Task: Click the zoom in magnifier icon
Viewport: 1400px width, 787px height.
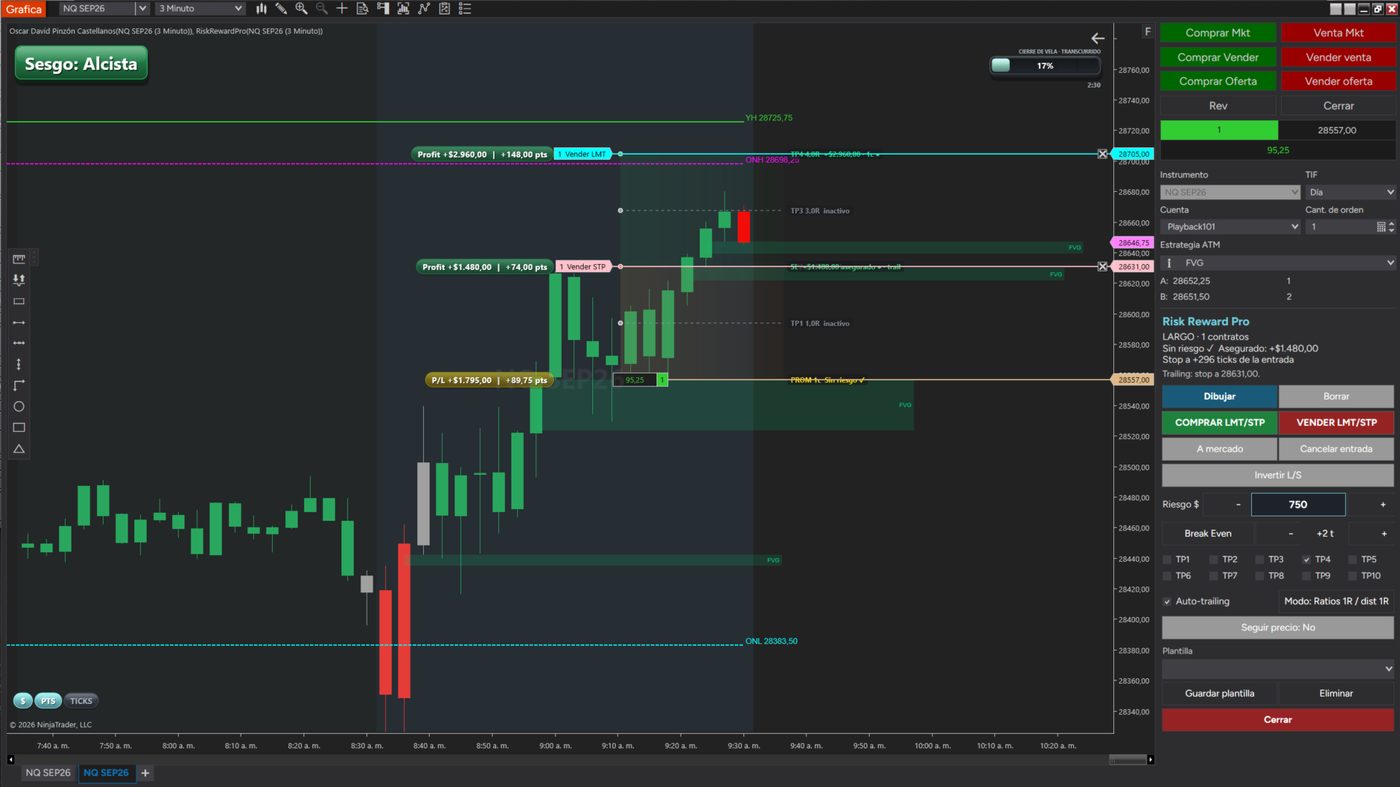Action: 301,9
